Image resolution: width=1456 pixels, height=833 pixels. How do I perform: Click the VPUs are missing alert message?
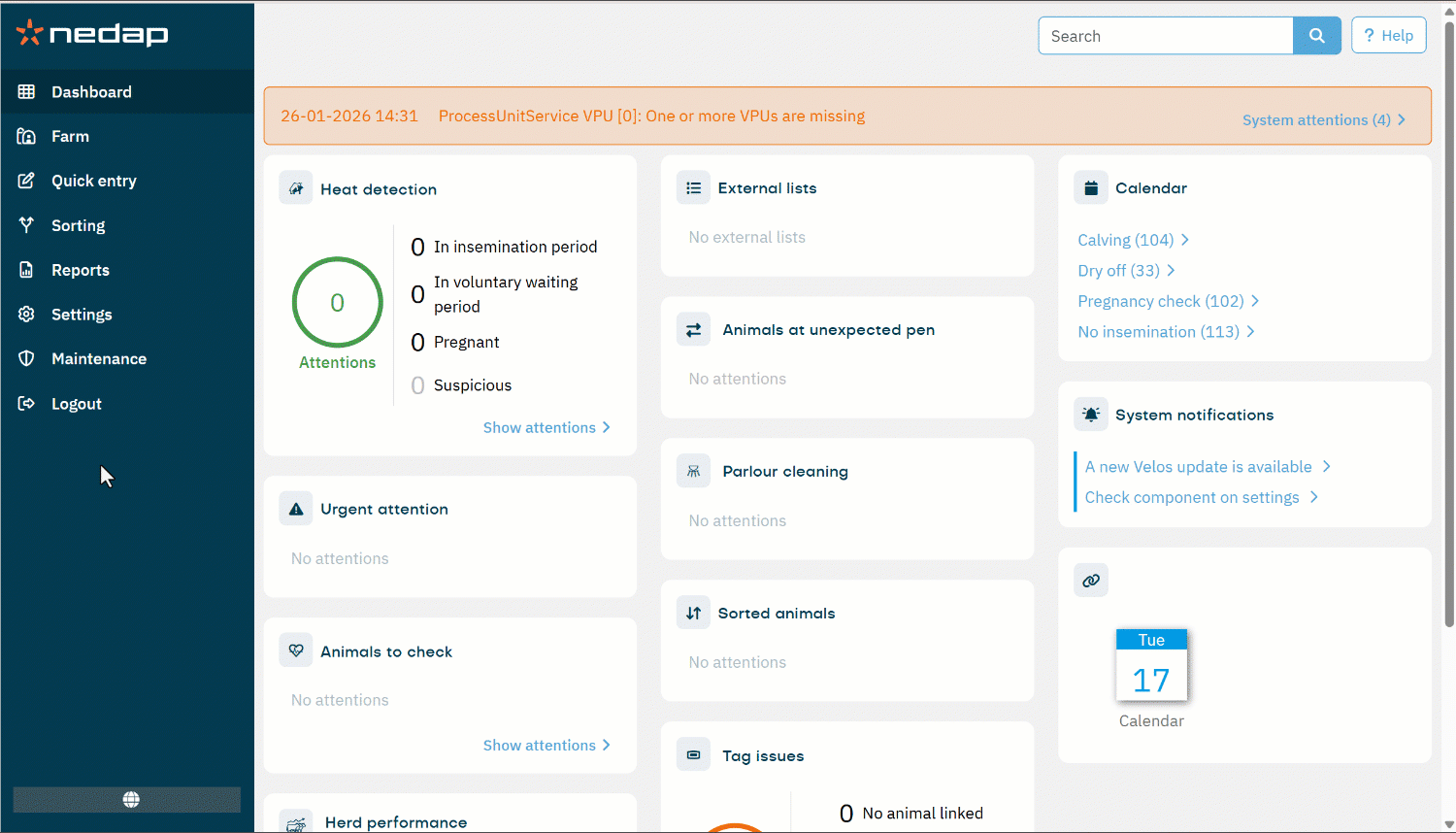[651, 116]
